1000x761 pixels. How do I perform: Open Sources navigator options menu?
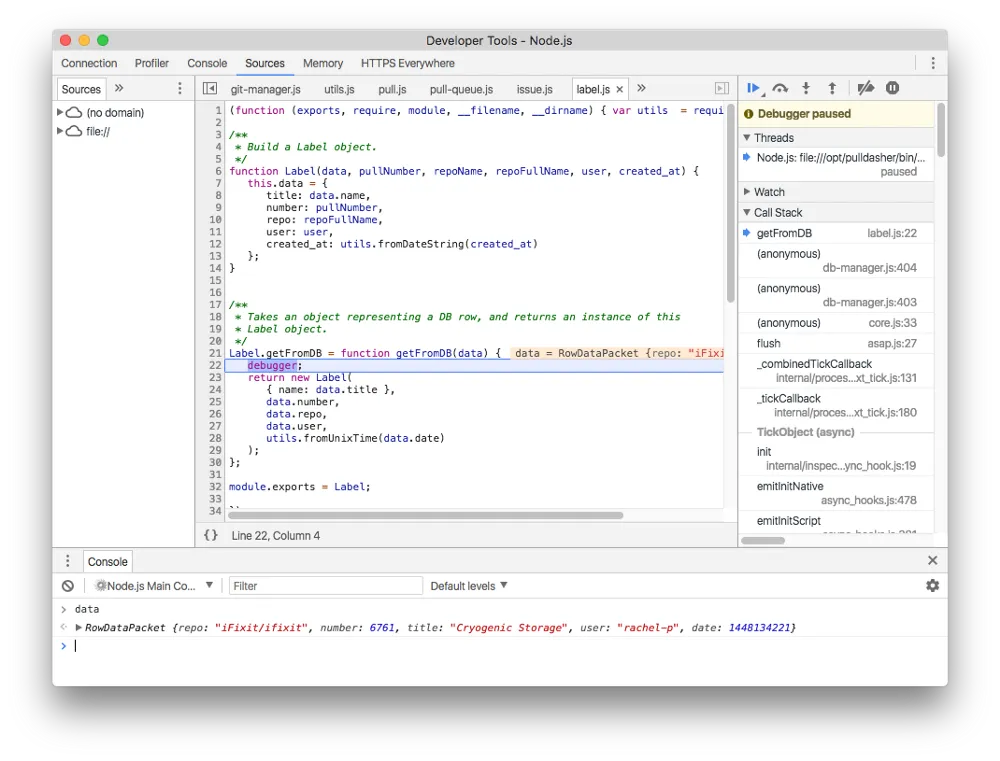pos(179,89)
